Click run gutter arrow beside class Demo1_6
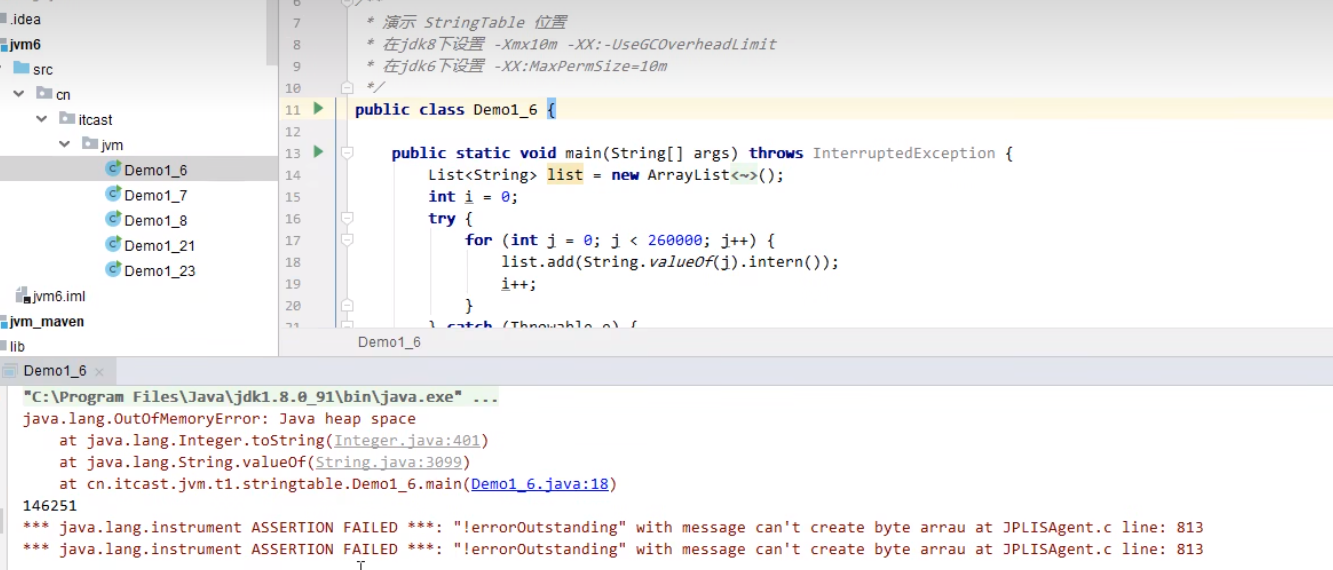The image size is (1333, 570). point(318,108)
